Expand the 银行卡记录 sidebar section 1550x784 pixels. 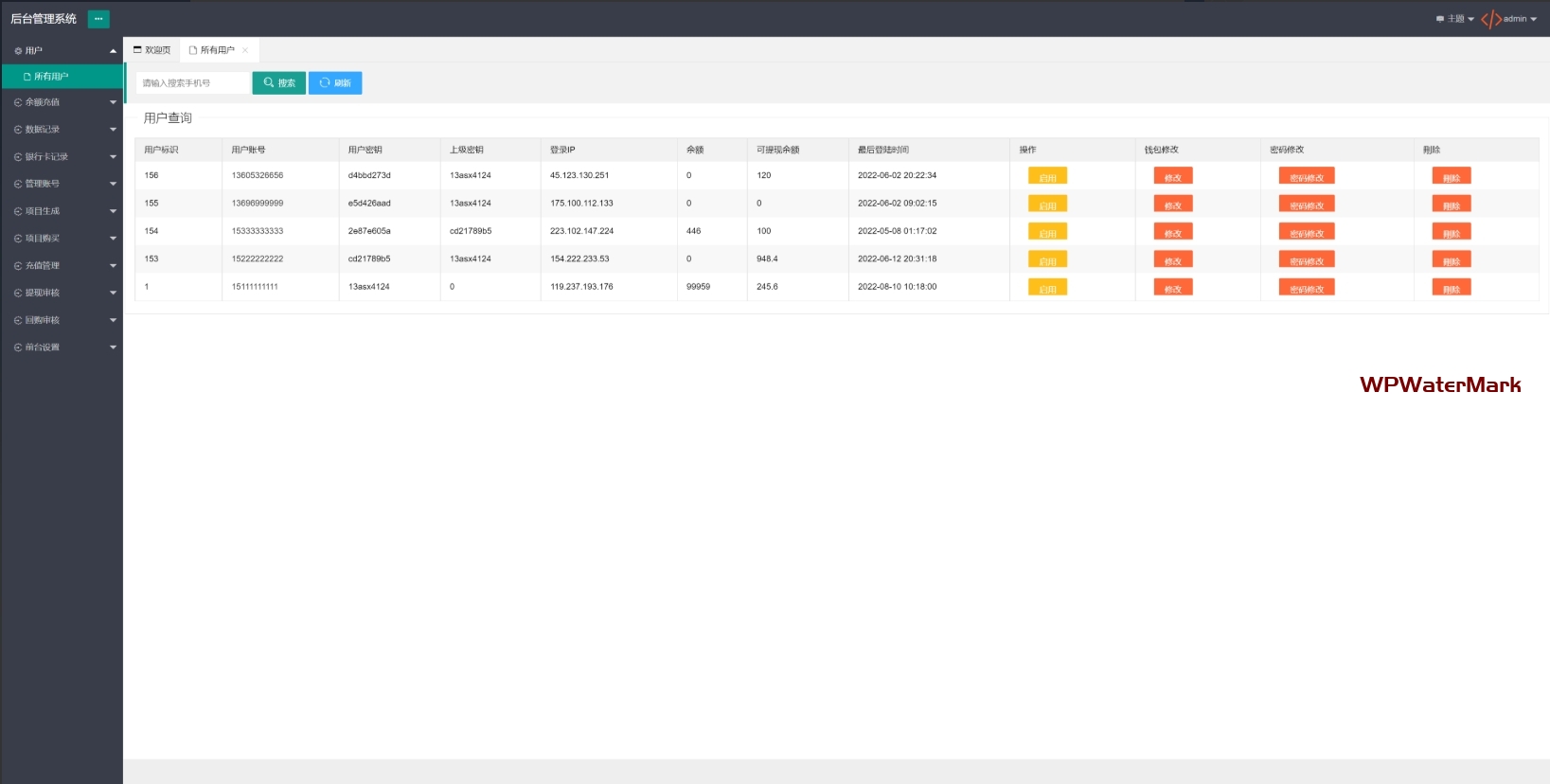[113, 157]
